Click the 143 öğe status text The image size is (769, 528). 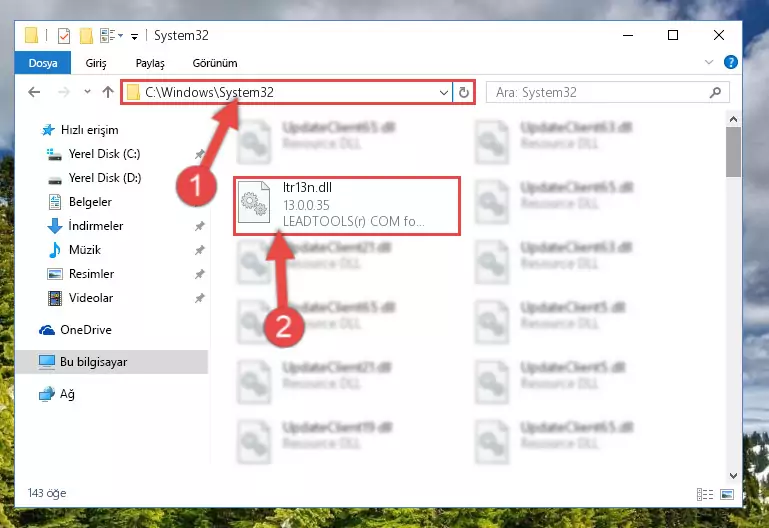[47, 493]
